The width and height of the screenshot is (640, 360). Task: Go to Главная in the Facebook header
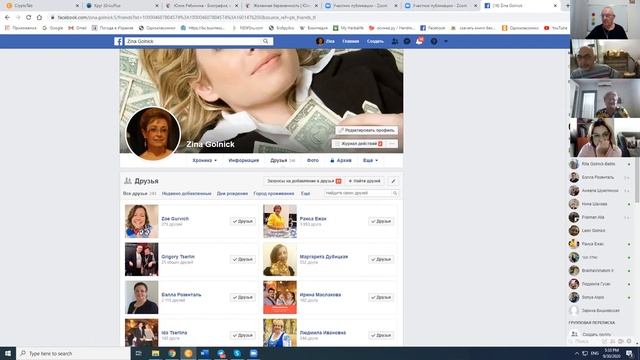(350, 41)
